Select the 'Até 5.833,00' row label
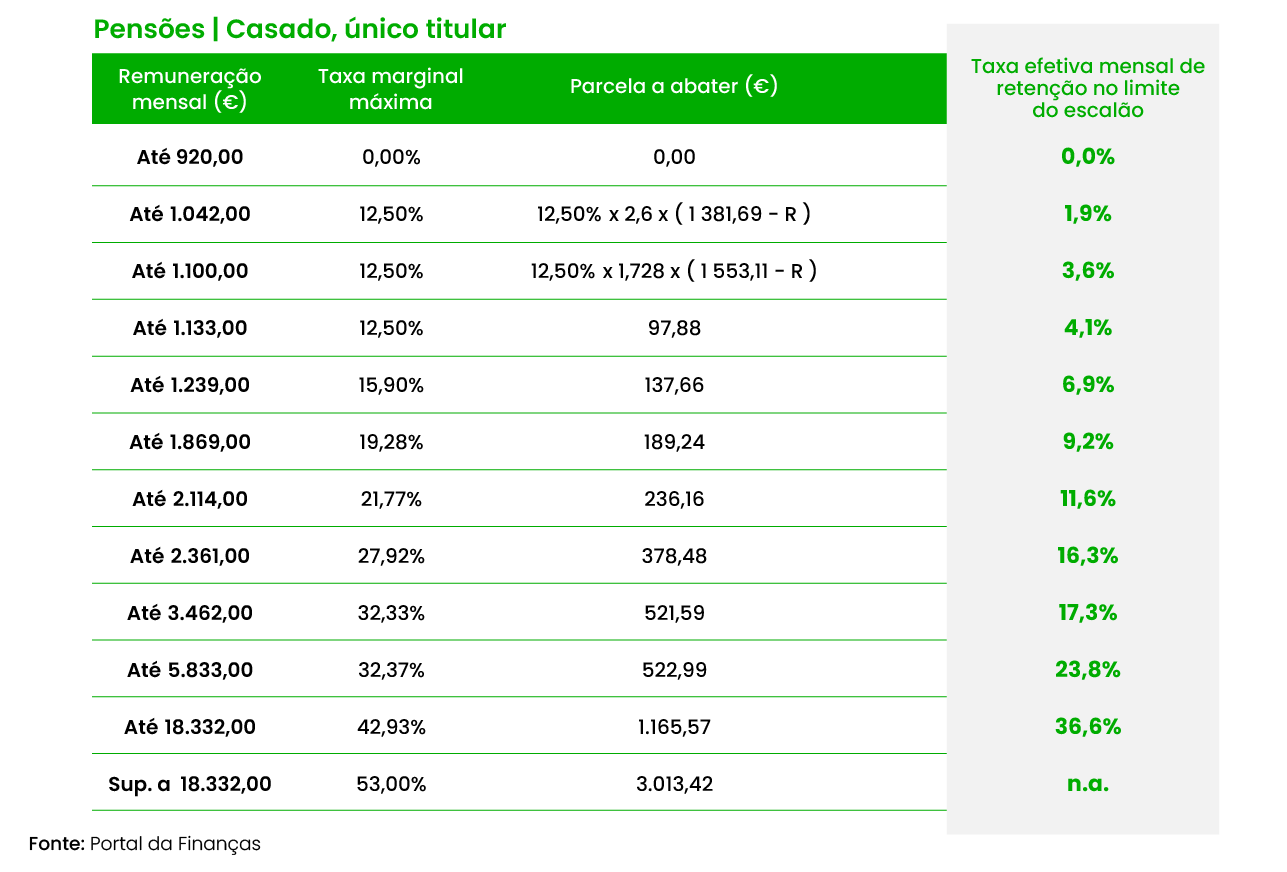Viewport: 1287px width, 872px height. tap(190, 670)
